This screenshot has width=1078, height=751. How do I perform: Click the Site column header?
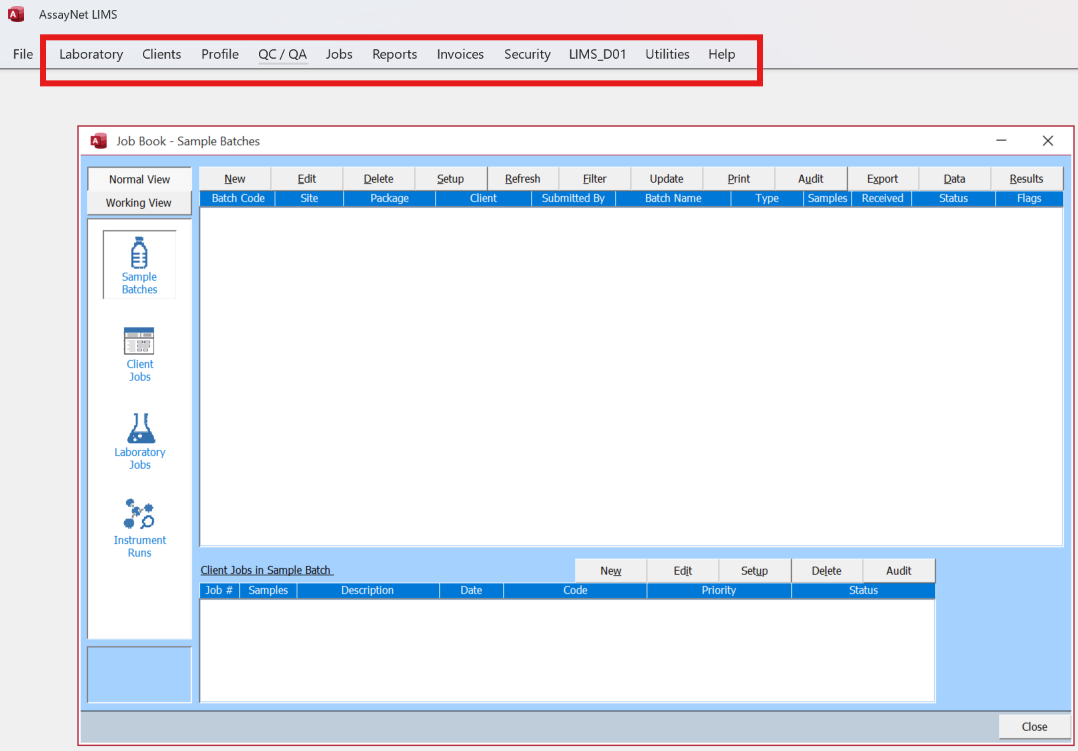pos(309,198)
